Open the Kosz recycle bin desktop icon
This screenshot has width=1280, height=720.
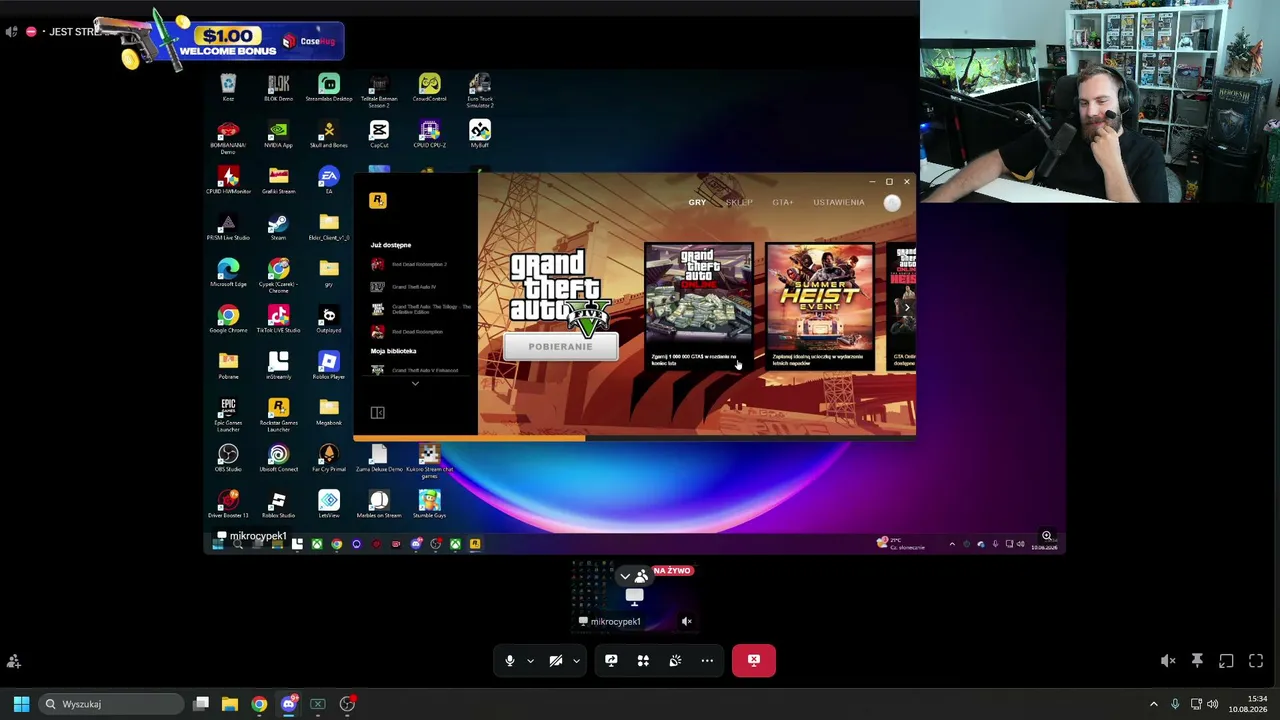[x=228, y=87]
